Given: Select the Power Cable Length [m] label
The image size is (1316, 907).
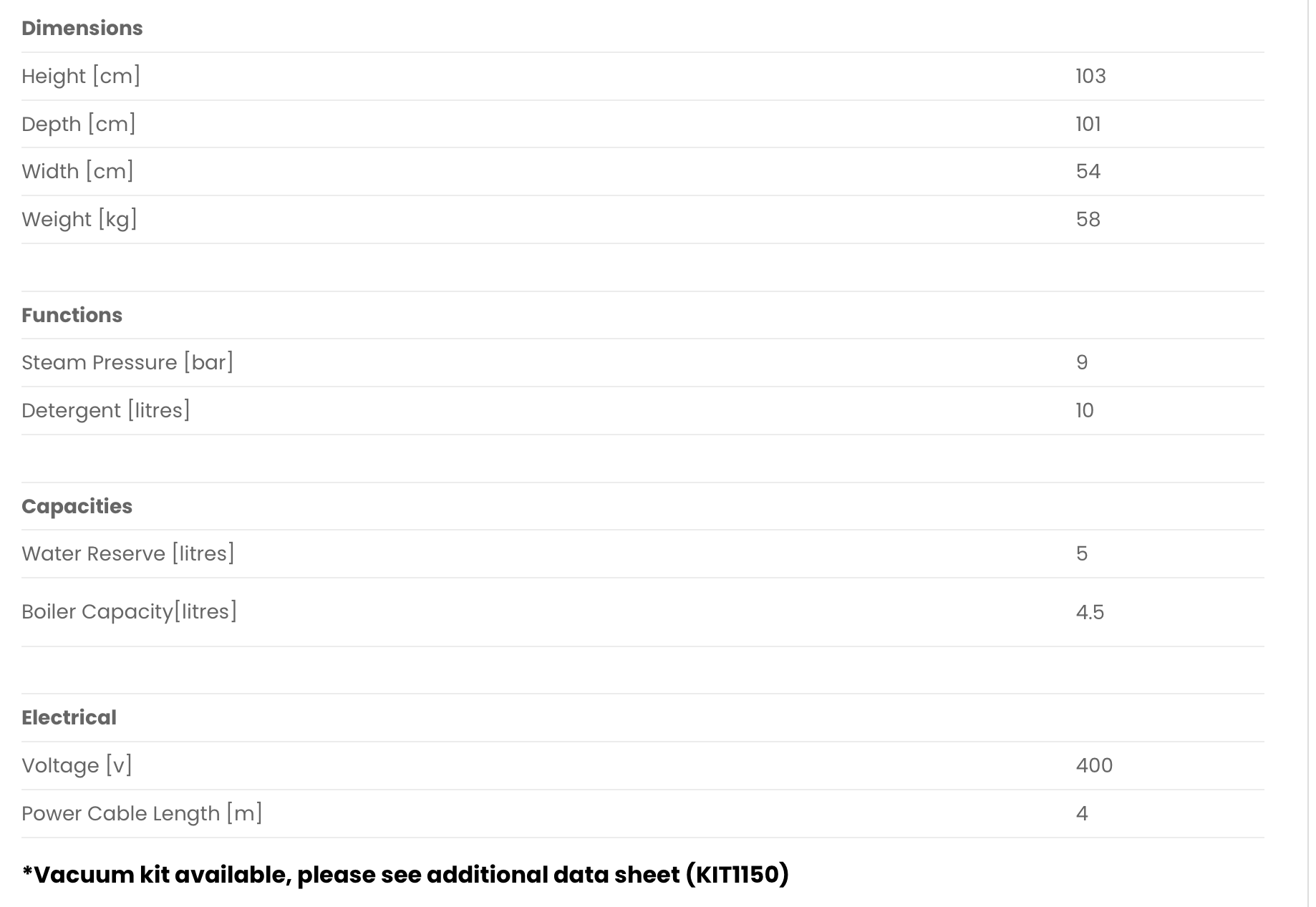Looking at the screenshot, I should (x=142, y=813).
